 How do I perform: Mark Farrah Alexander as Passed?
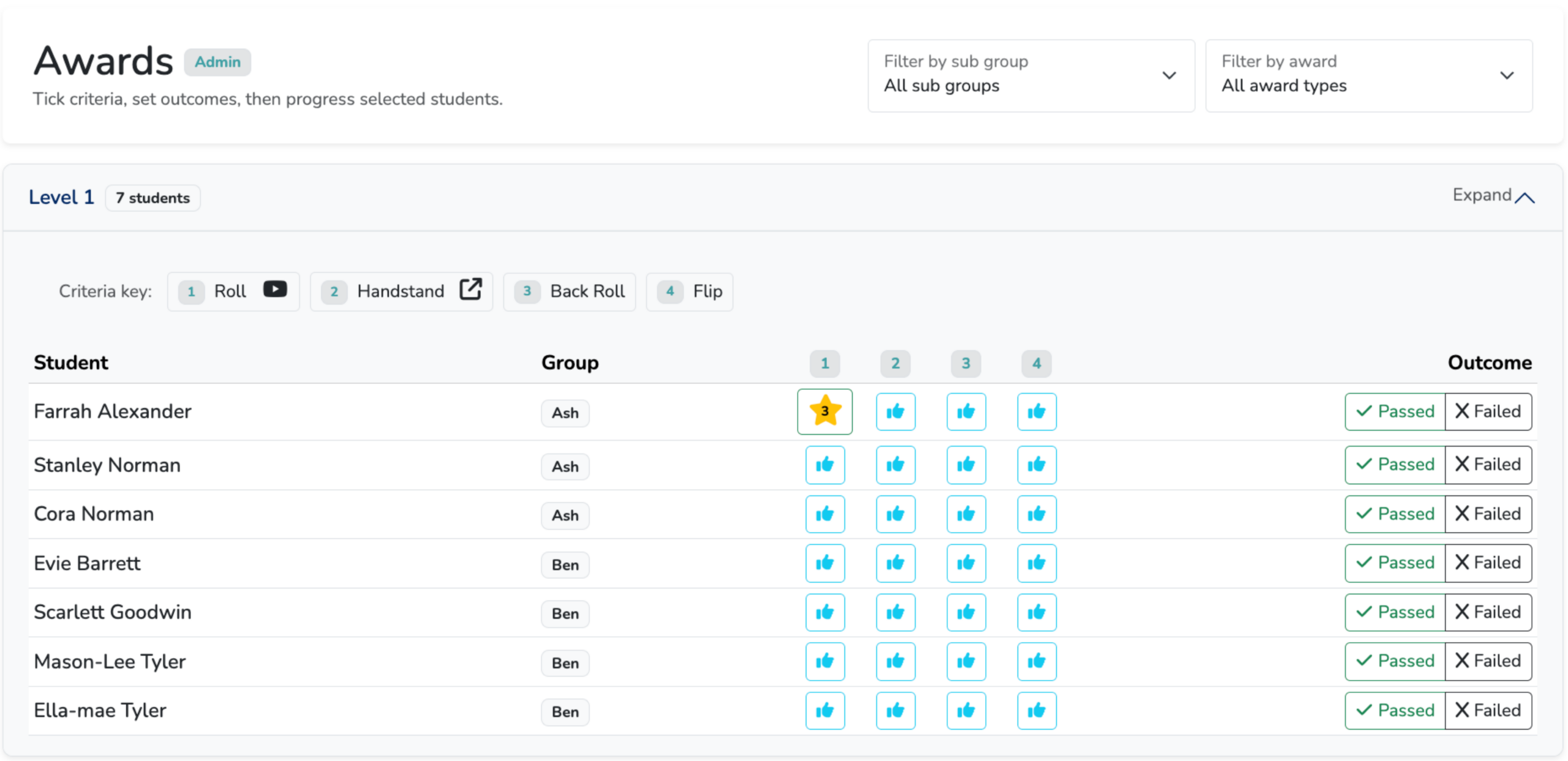point(1395,411)
